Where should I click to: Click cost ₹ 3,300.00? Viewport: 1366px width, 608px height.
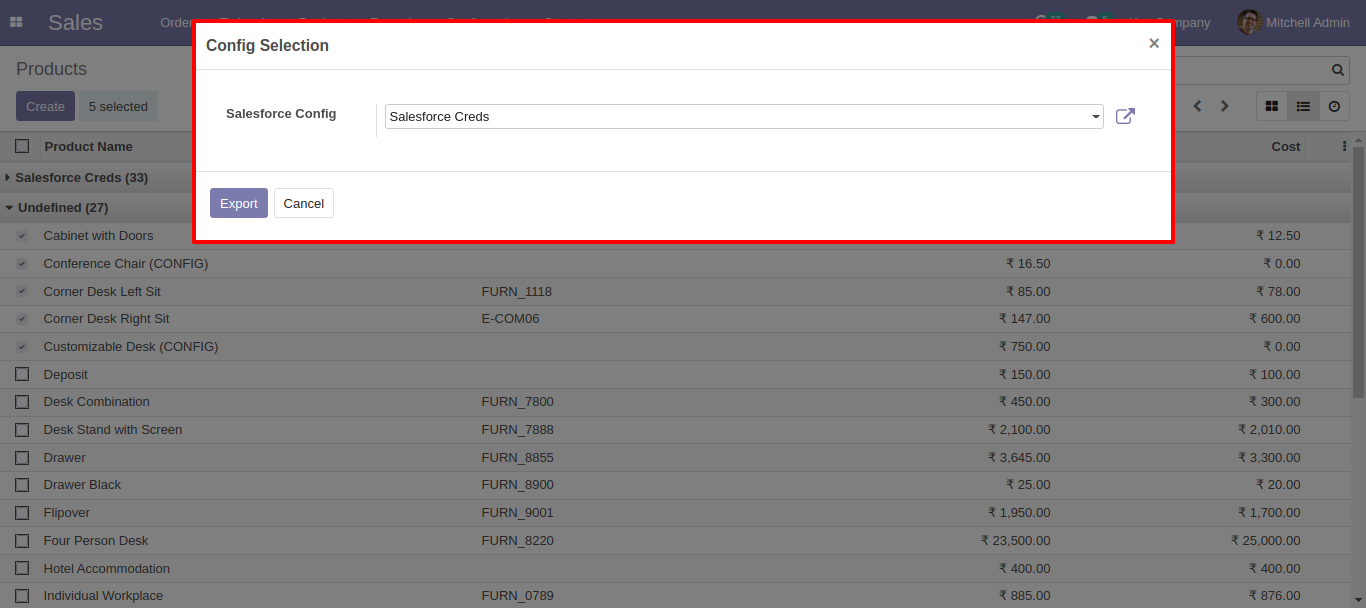[x=1269, y=458]
